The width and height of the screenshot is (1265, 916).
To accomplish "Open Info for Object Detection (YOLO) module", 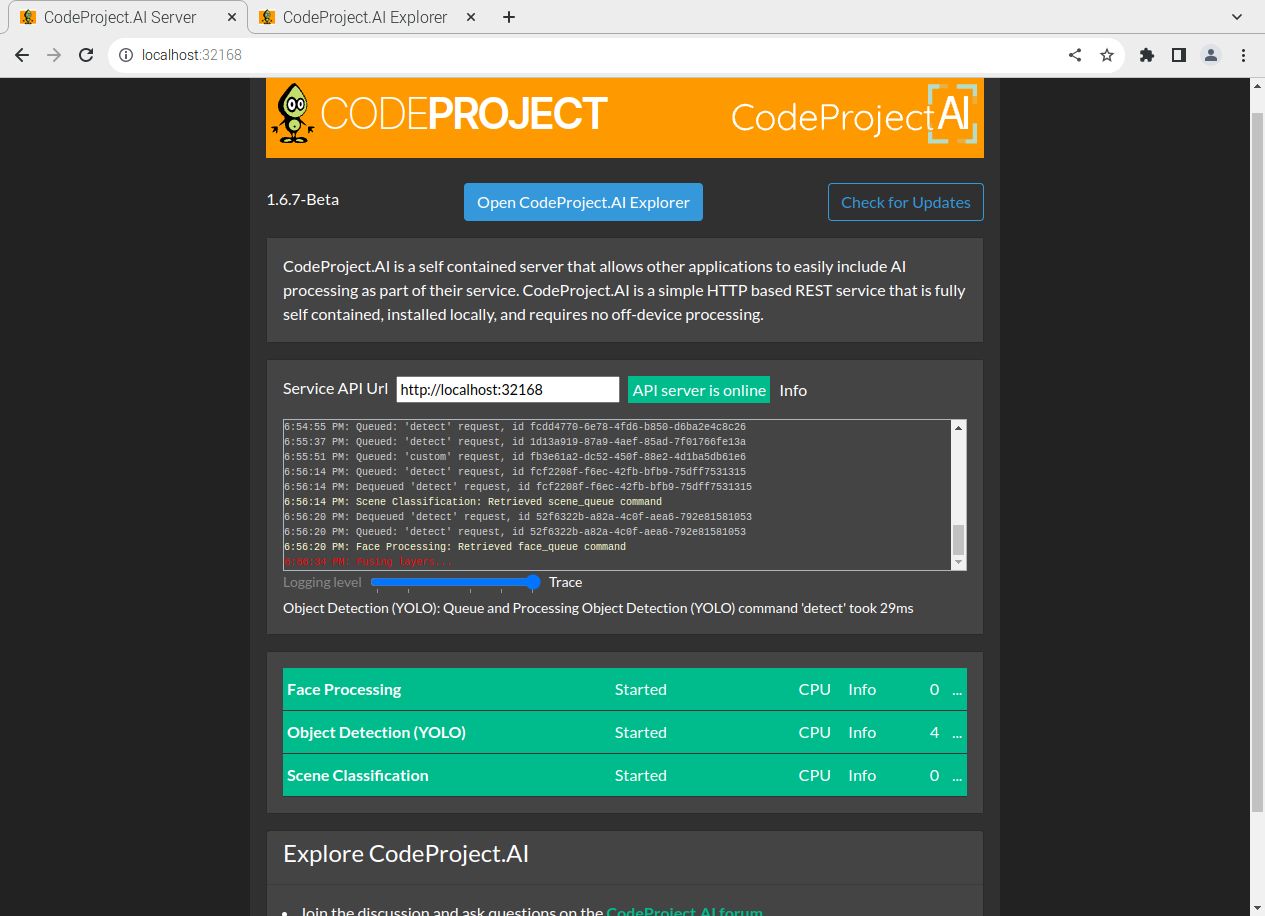I will pos(862,733).
